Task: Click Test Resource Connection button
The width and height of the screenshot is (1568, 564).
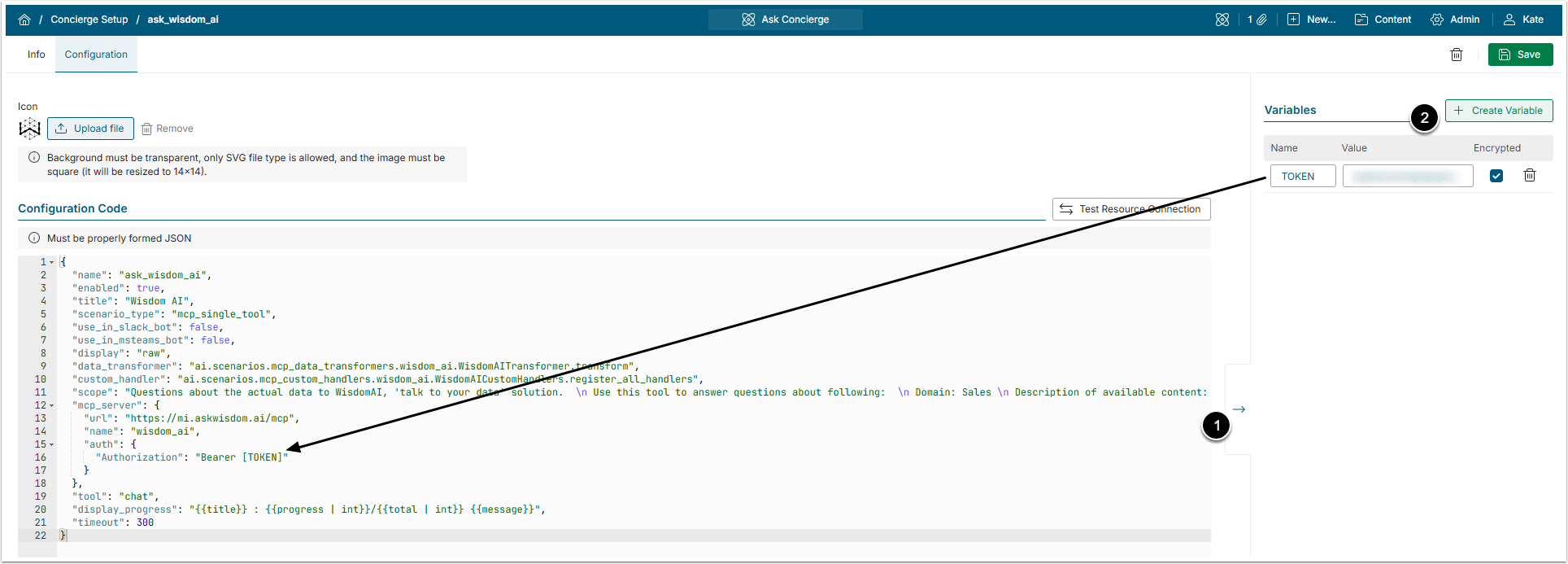Action: [1130, 209]
